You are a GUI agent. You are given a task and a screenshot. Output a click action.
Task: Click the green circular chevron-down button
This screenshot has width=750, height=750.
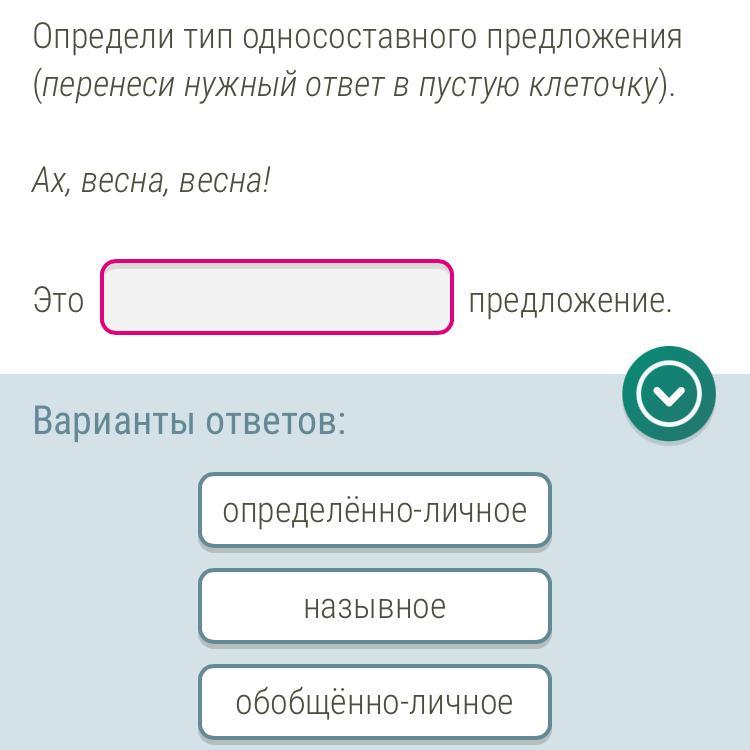click(x=668, y=393)
